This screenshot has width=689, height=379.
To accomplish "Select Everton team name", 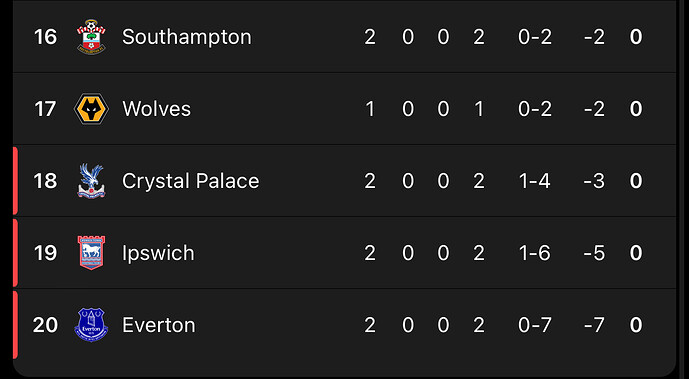I will 159,325.
